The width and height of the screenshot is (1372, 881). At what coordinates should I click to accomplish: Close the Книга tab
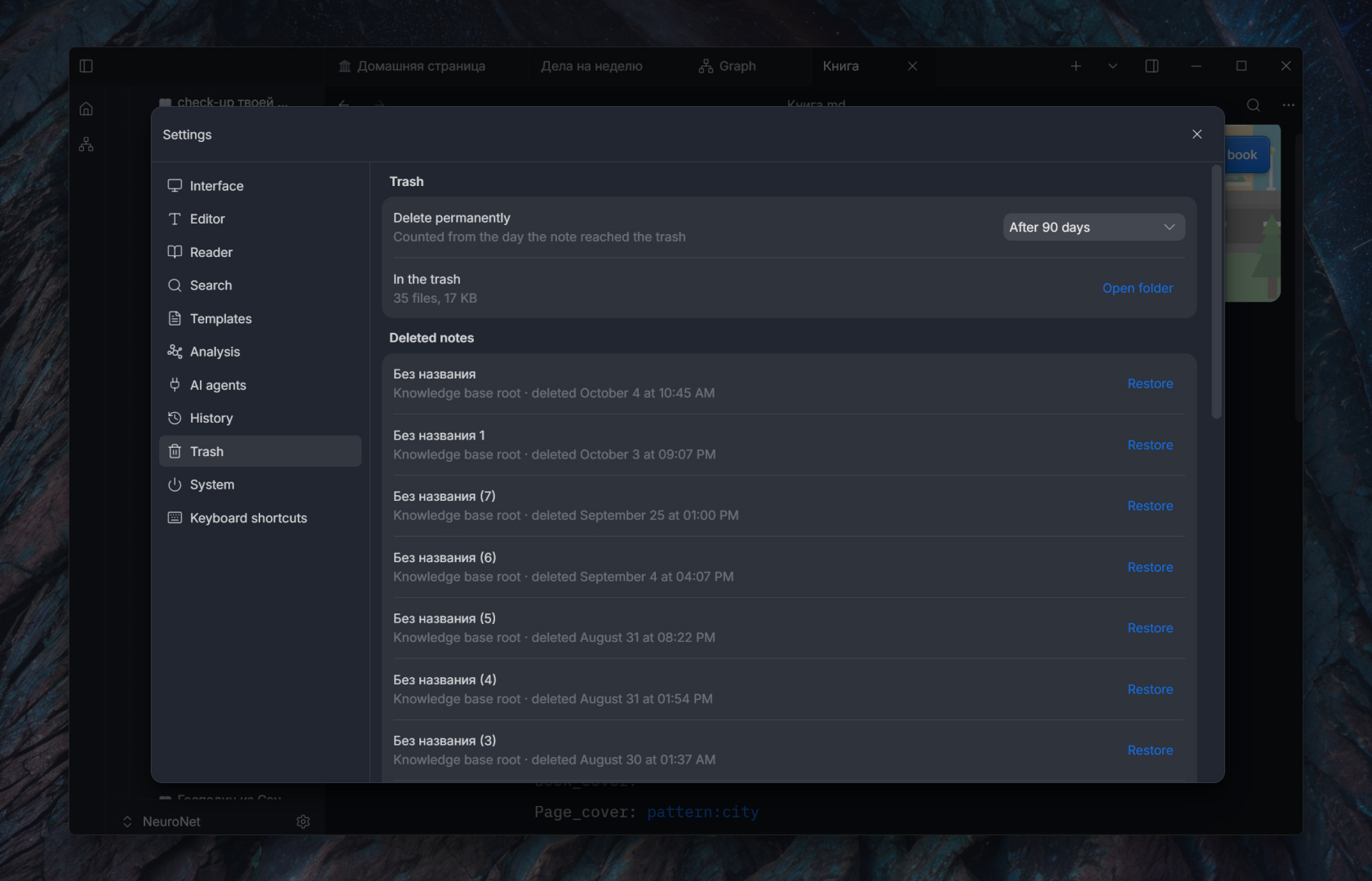tap(913, 66)
